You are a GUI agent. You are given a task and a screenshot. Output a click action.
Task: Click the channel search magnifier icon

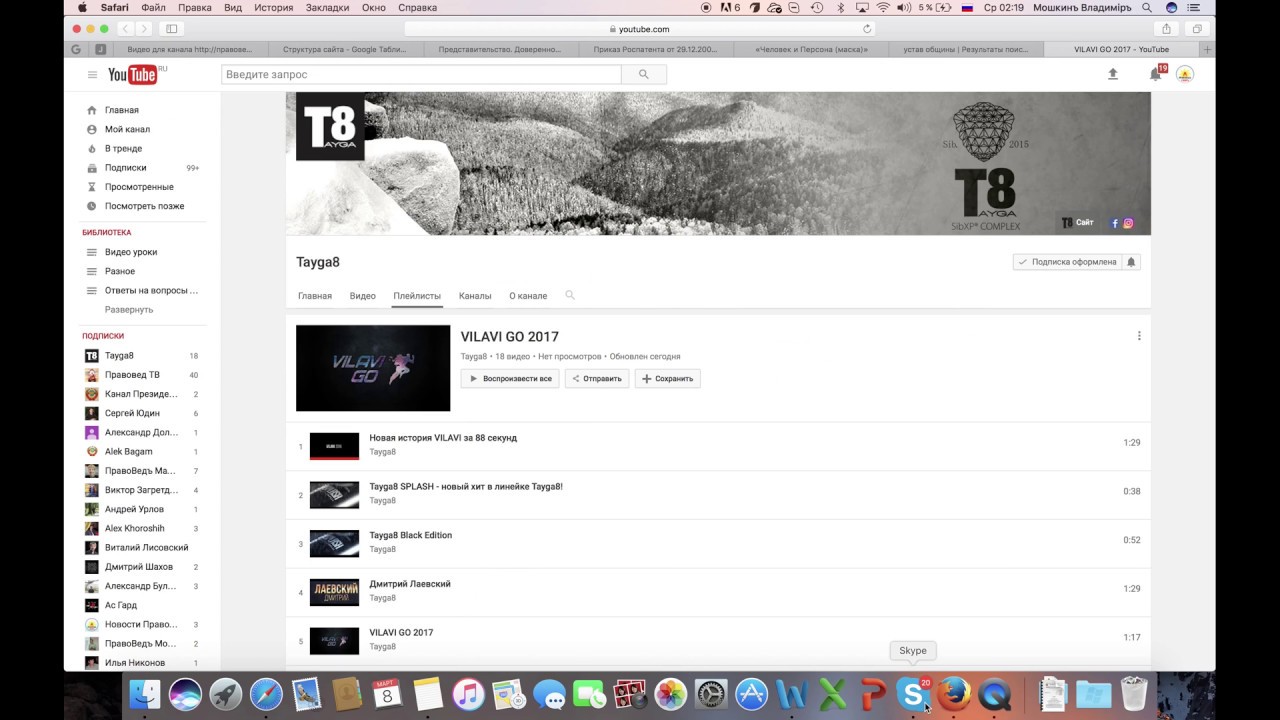coord(570,295)
